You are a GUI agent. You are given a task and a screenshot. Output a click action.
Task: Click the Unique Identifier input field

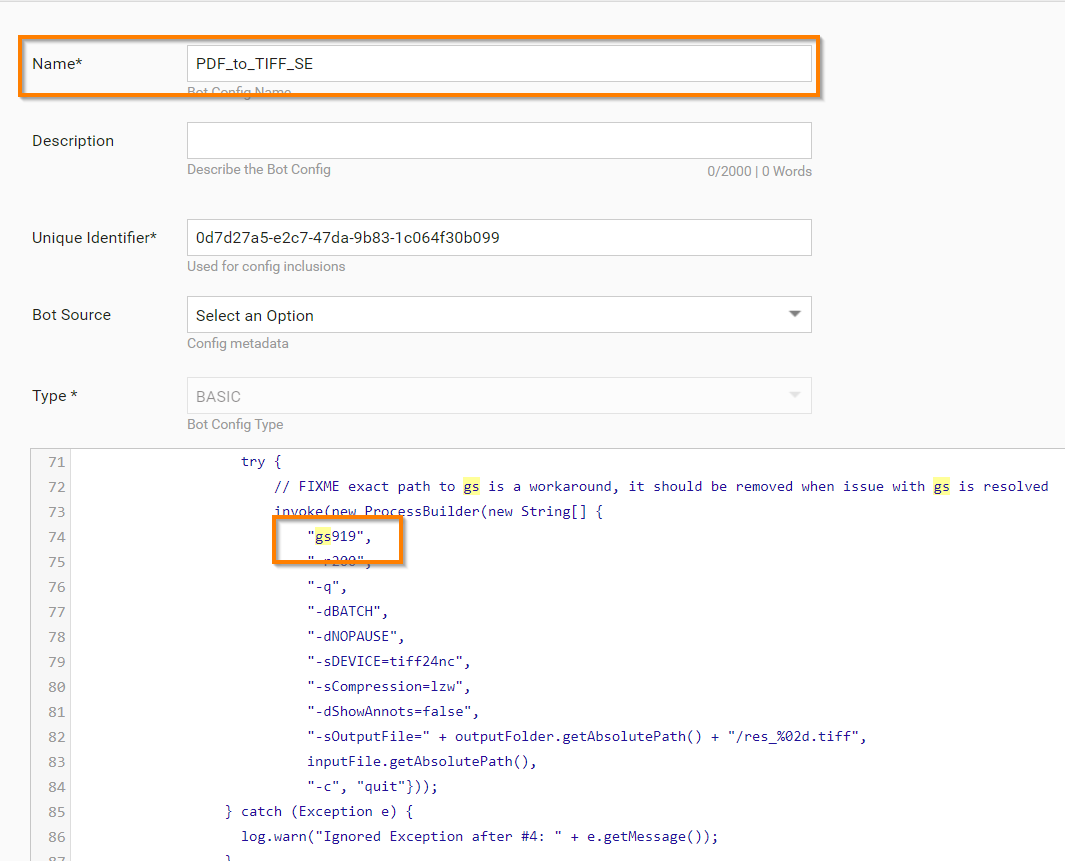pos(499,238)
